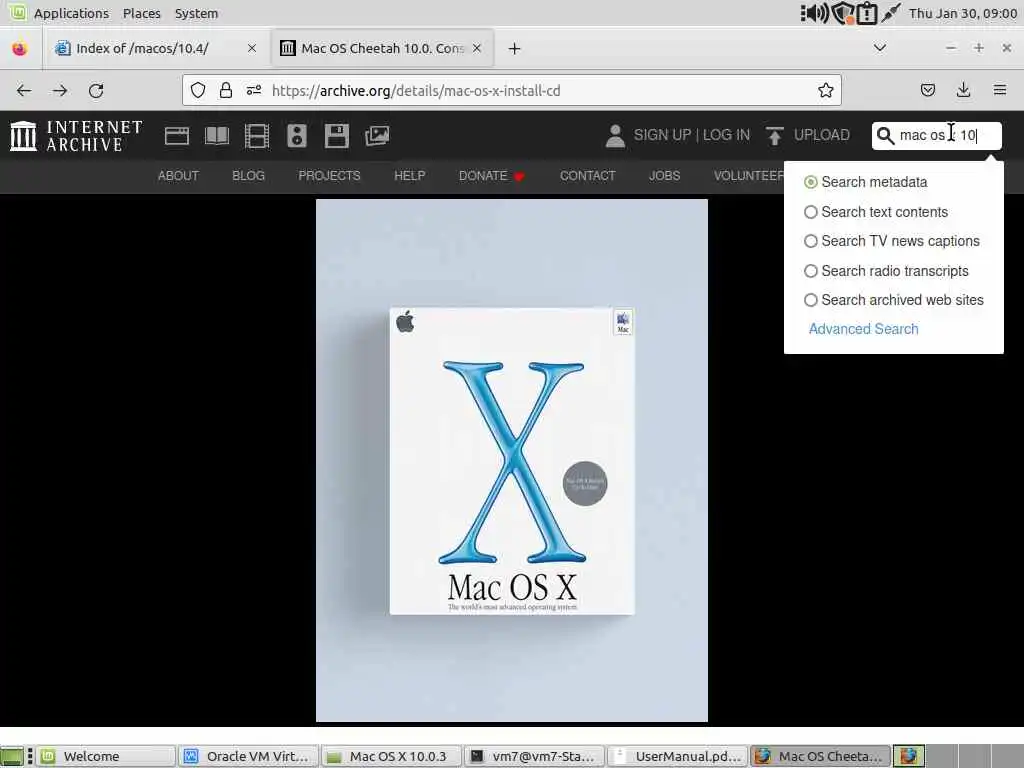The image size is (1024, 768).
Task: Open the Texts book icon
Action: 217,136
